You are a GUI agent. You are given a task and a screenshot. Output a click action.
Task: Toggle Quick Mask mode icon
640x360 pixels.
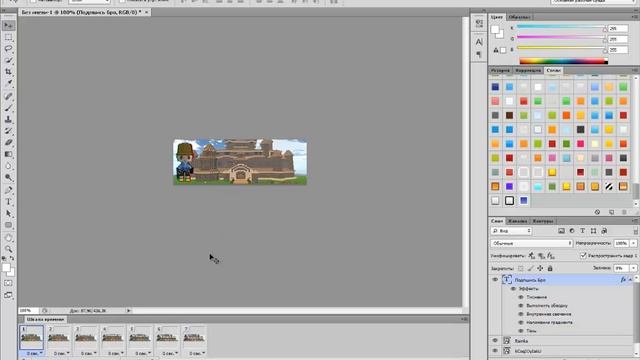pos(8,283)
